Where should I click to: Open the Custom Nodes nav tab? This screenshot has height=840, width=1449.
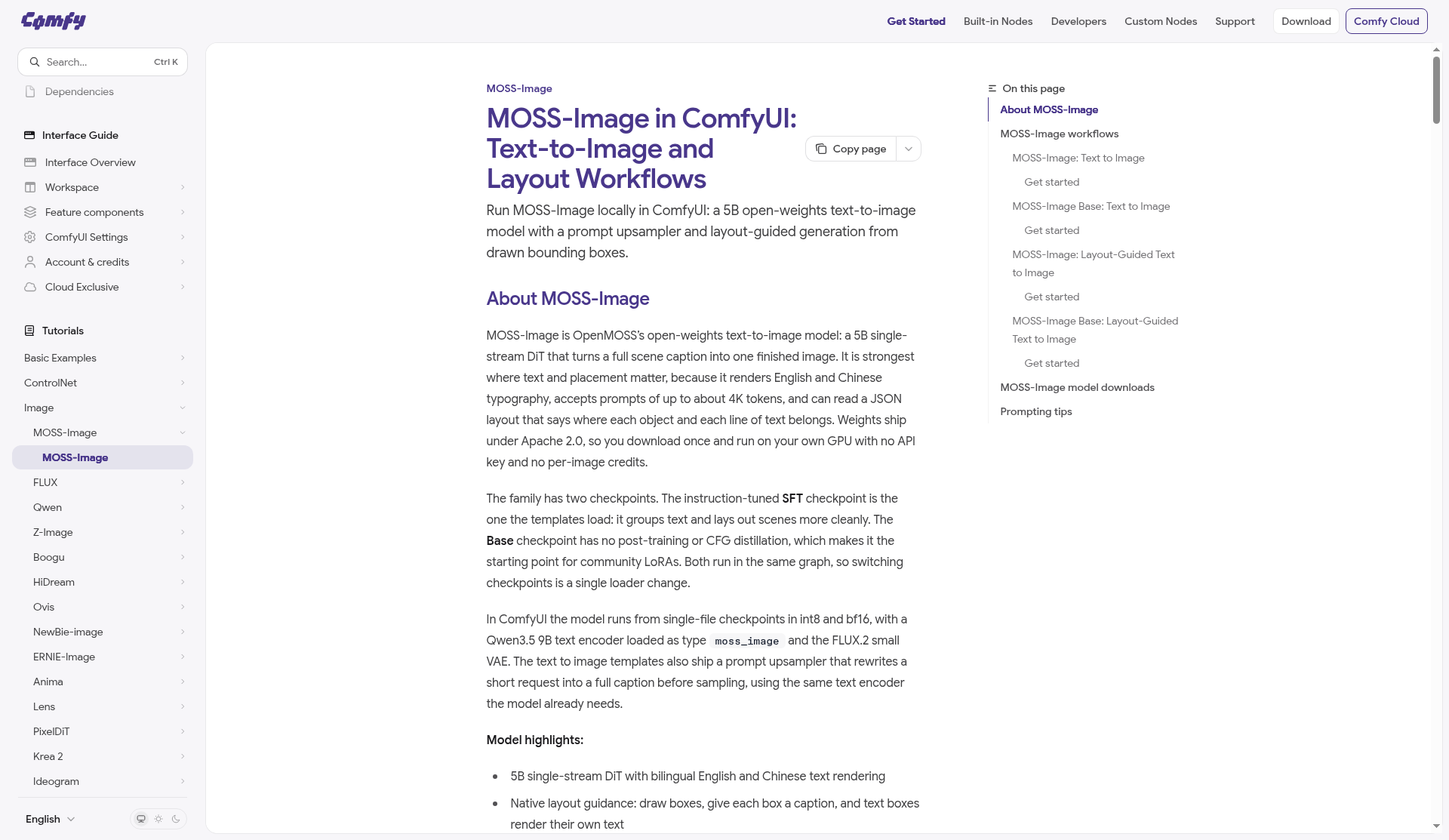(1161, 21)
